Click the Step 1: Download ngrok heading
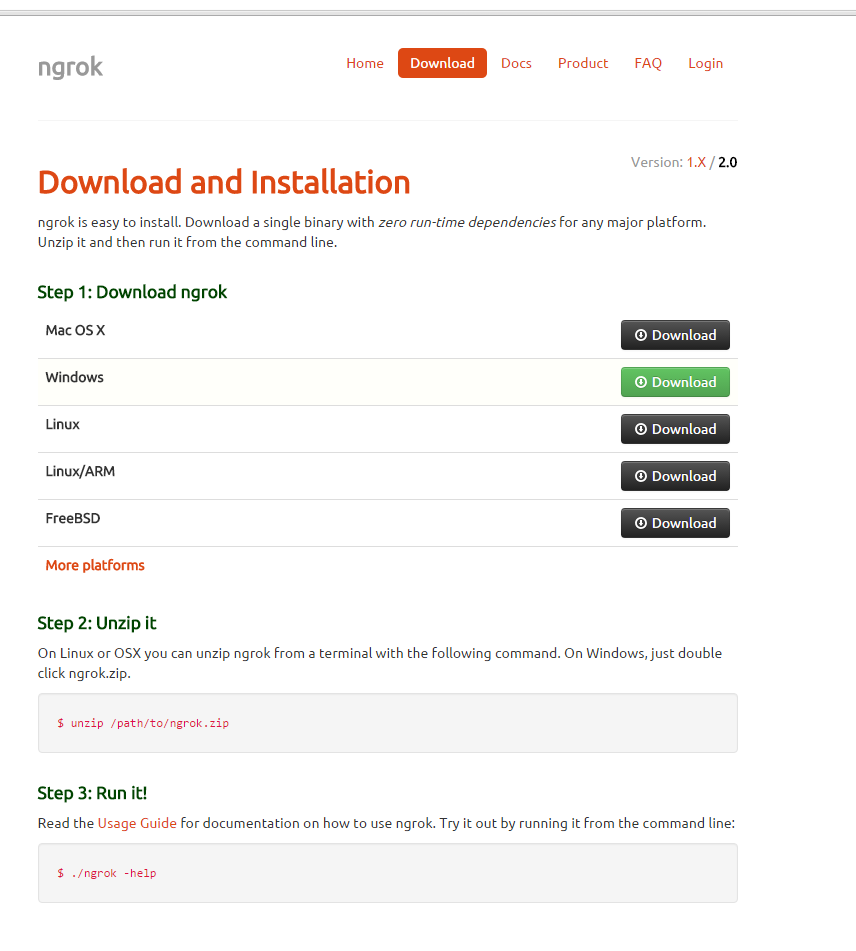856x951 pixels. [132, 292]
